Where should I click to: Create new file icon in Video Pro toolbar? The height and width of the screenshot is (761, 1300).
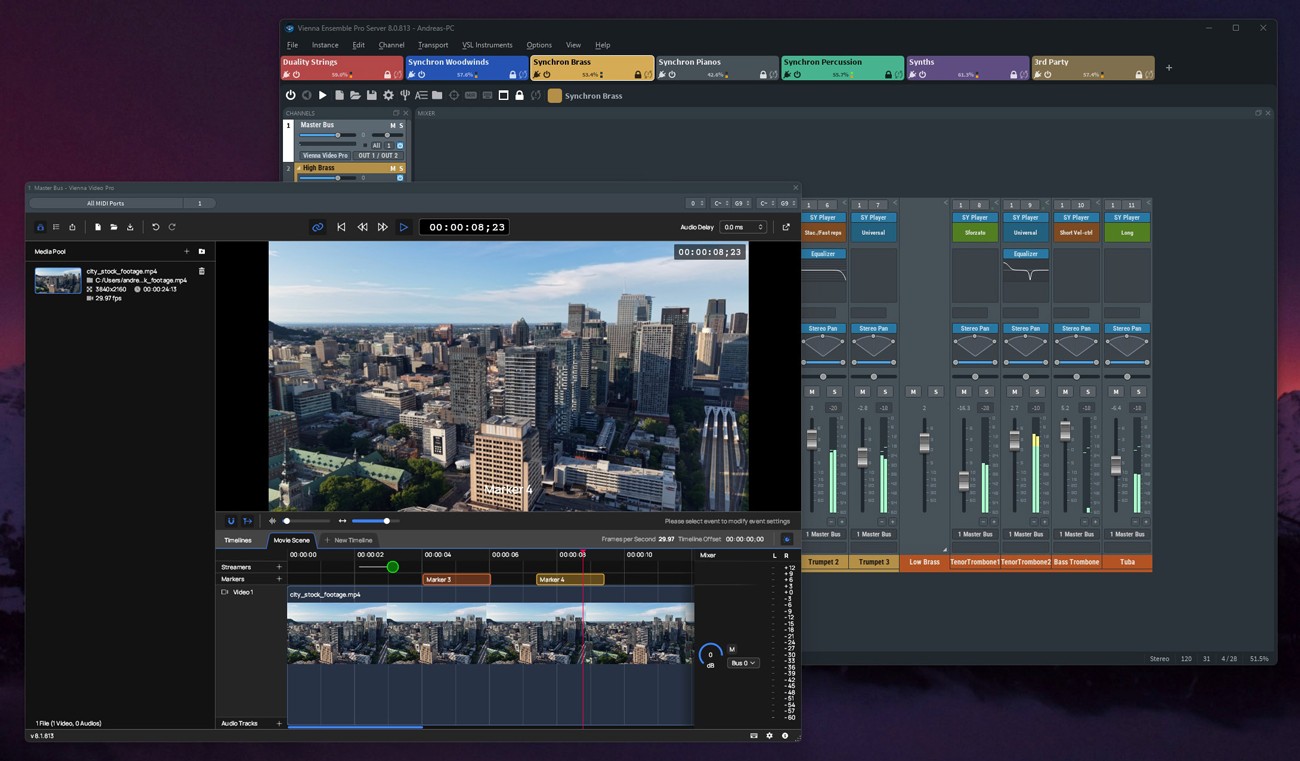coord(97,227)
